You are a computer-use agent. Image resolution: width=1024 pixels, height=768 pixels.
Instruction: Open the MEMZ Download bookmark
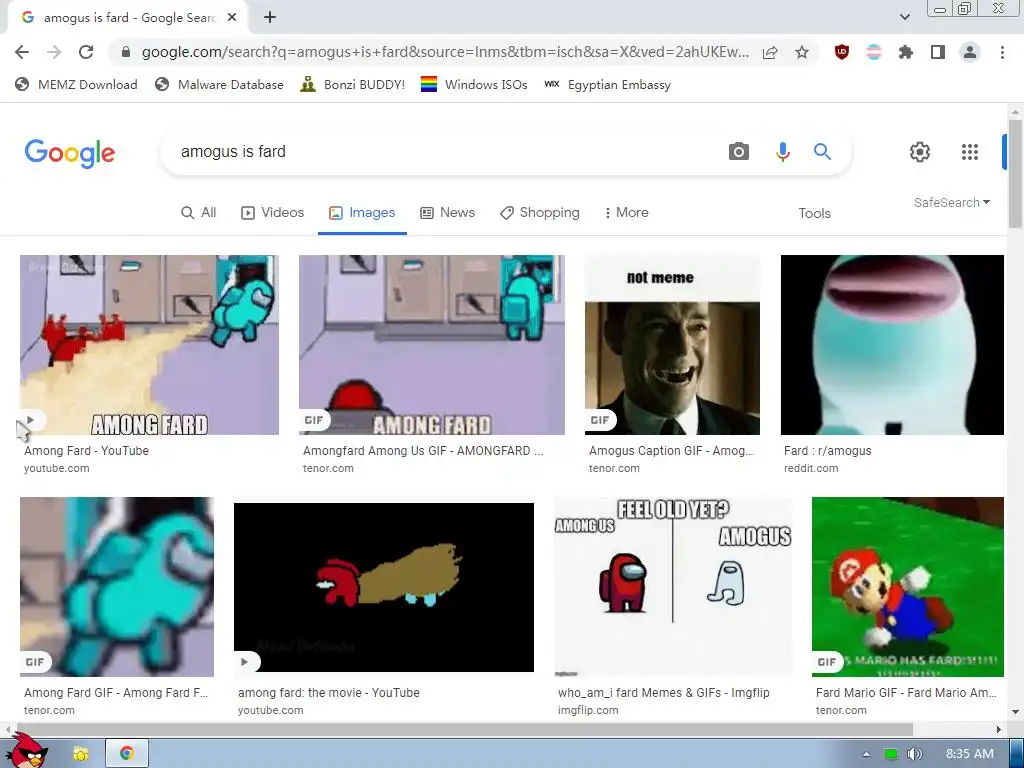coord(76,84)
